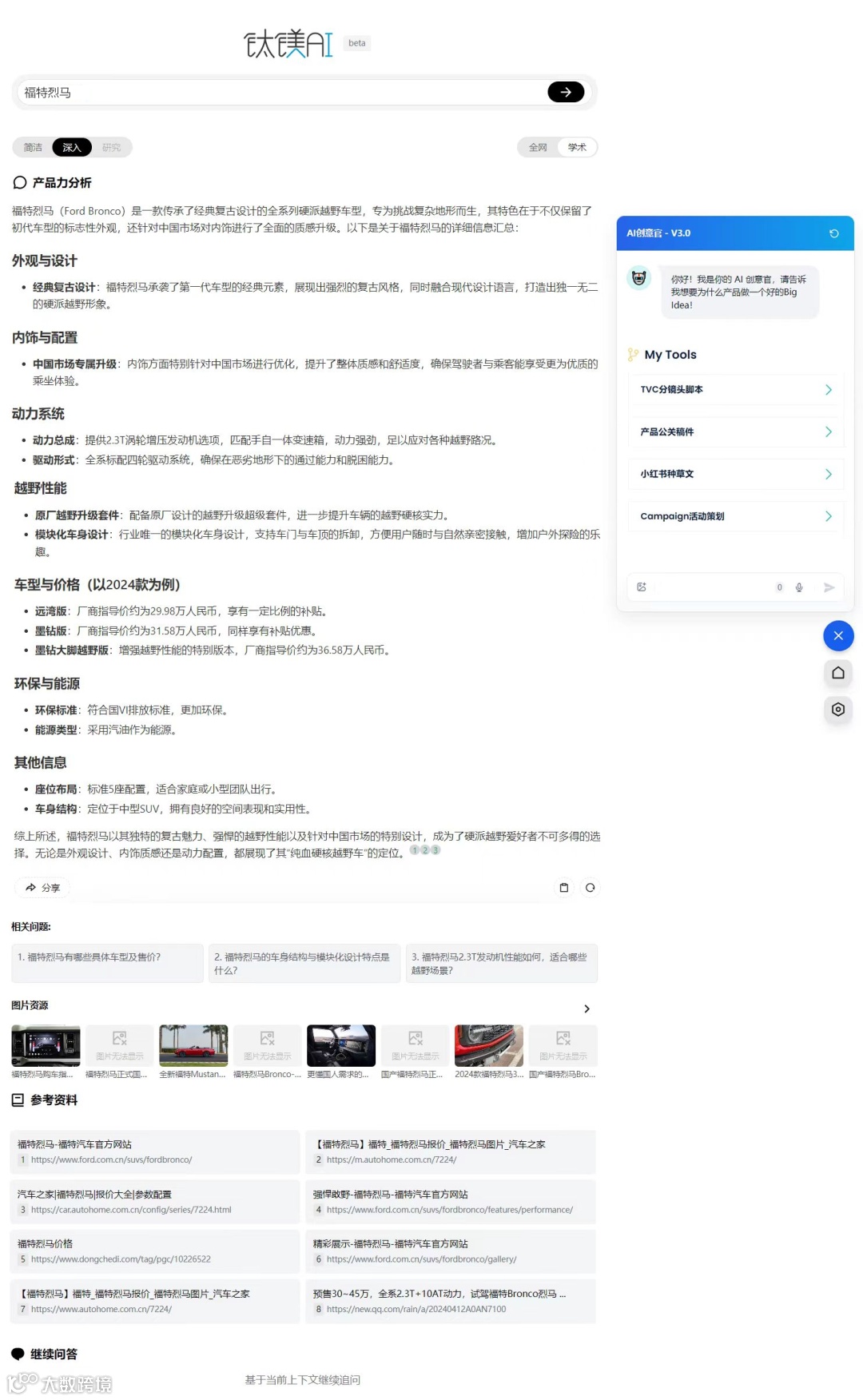Open settings hexagon icon button

click(x=838, y=710)
